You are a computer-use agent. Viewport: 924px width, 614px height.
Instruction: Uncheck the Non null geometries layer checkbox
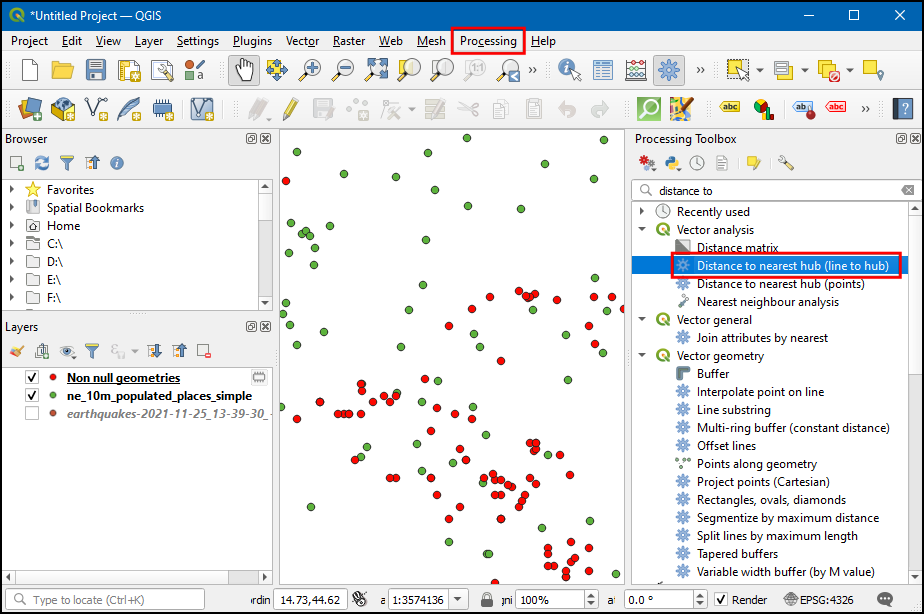[32, 378]
